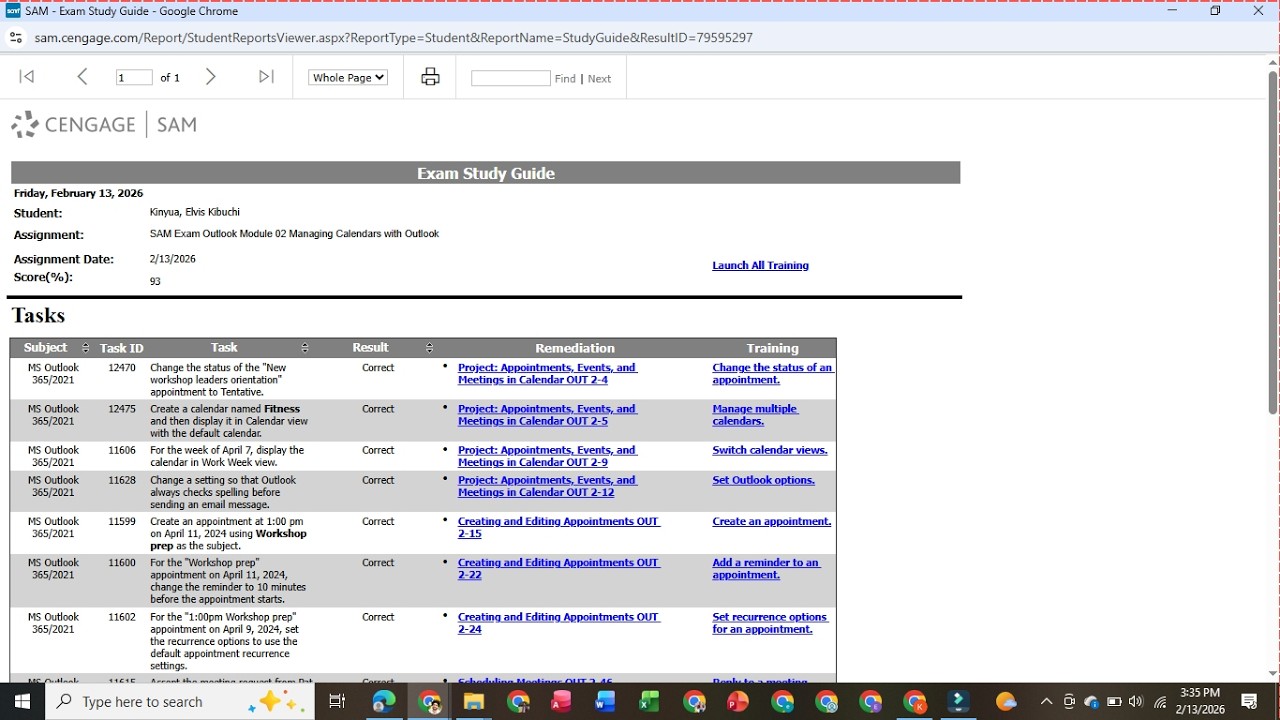Image resolution: width=1280 pixels, height=720 pixels.
Task: Click the site info icon in address bar
Action: (x=15, y=38)
